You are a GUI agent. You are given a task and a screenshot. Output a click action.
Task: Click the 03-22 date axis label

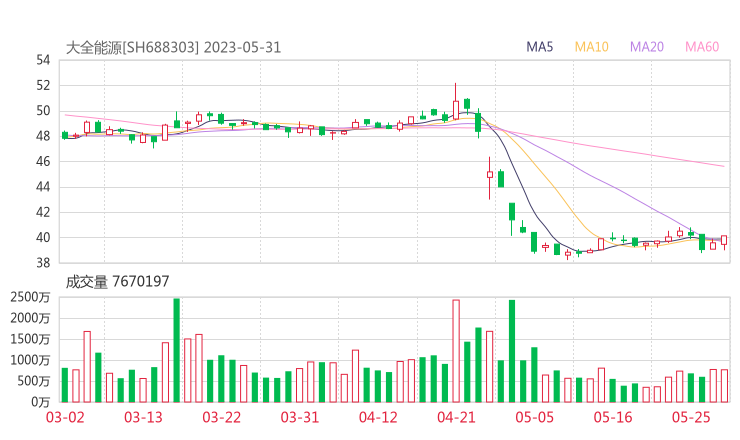pyautogui.click(x=221, y=417)
